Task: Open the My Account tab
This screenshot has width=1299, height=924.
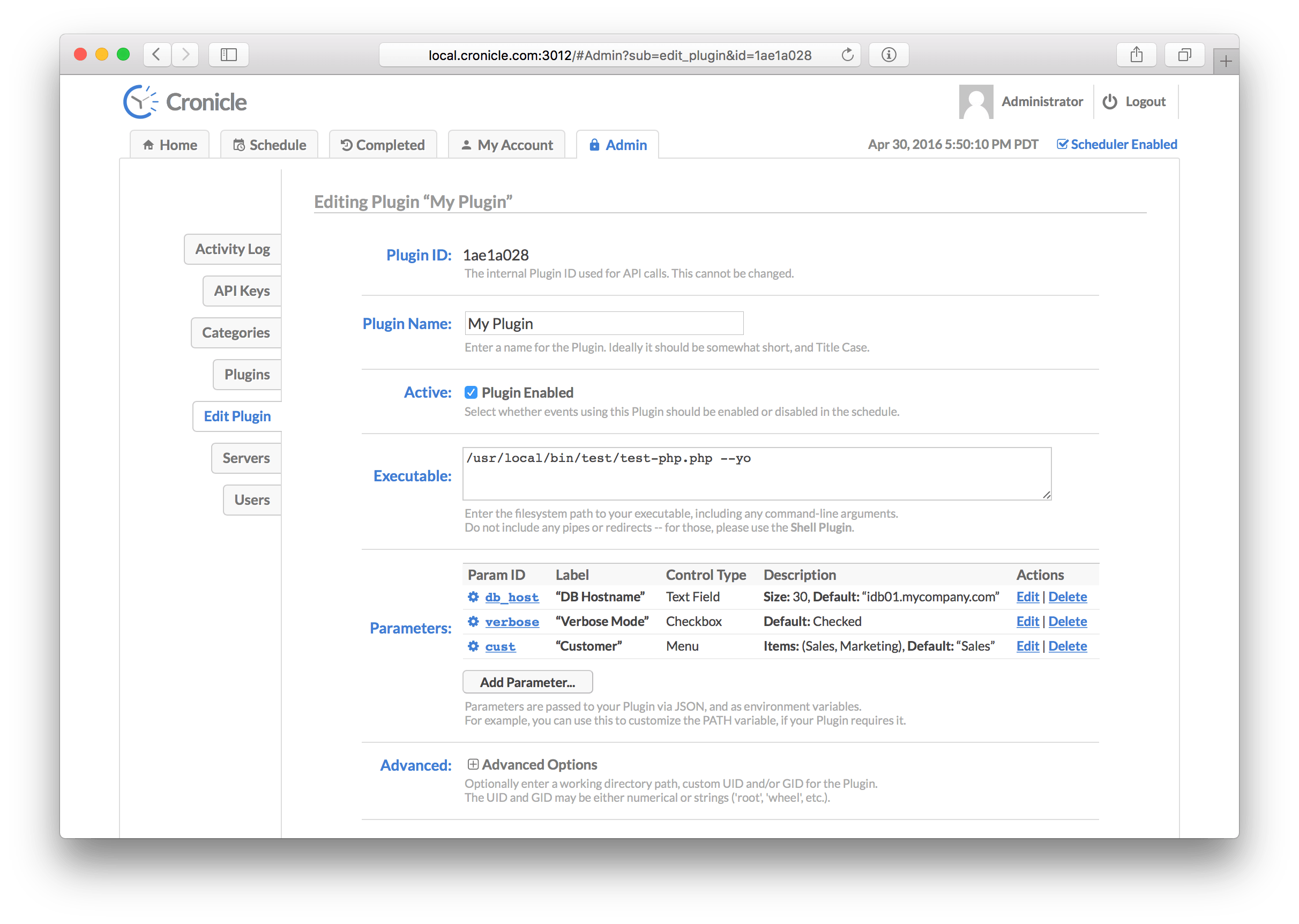Action: click(x=506, y=145)
